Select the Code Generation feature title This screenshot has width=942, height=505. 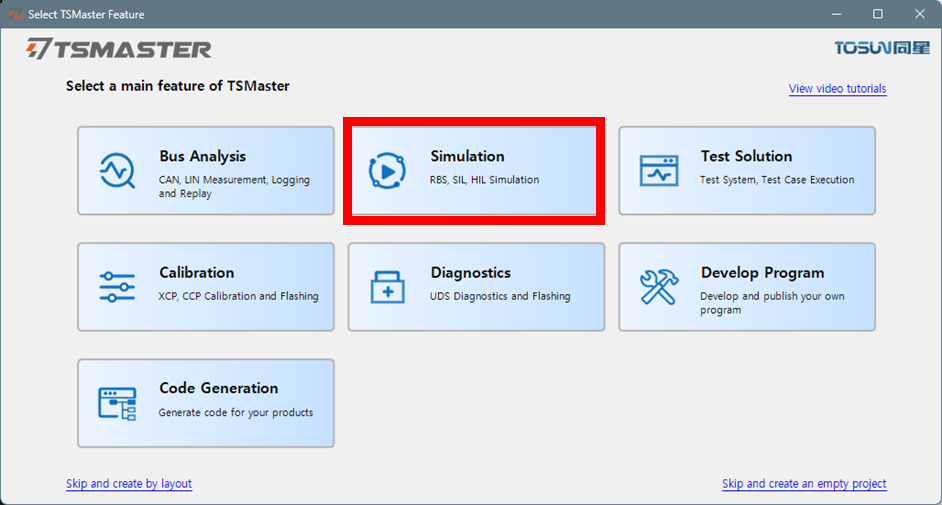click(219, 388)
